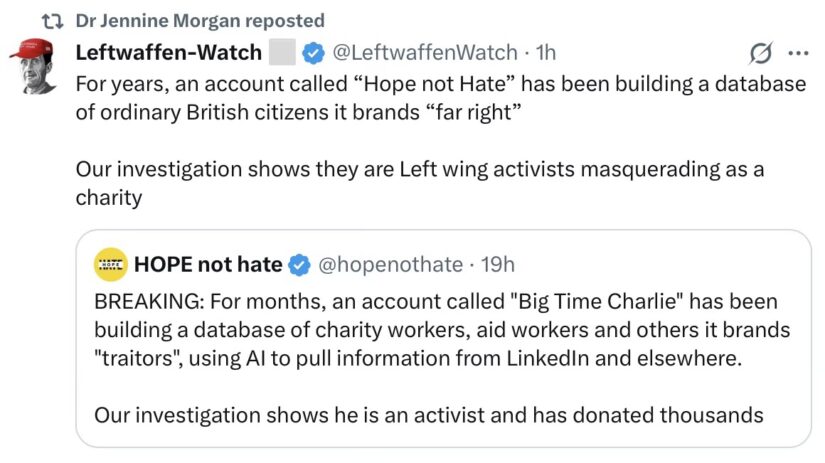825x463 pixels.
Task: Click the paragraph mentioning "Hope not Hate" database
Action: click(x=441, y=98)
